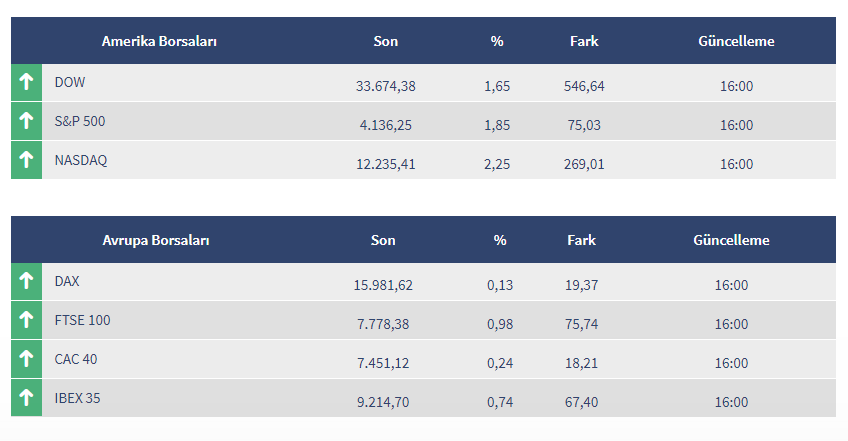Click the green up arrow beside CAC 40
848x441 pixels.
coord(26,359)
